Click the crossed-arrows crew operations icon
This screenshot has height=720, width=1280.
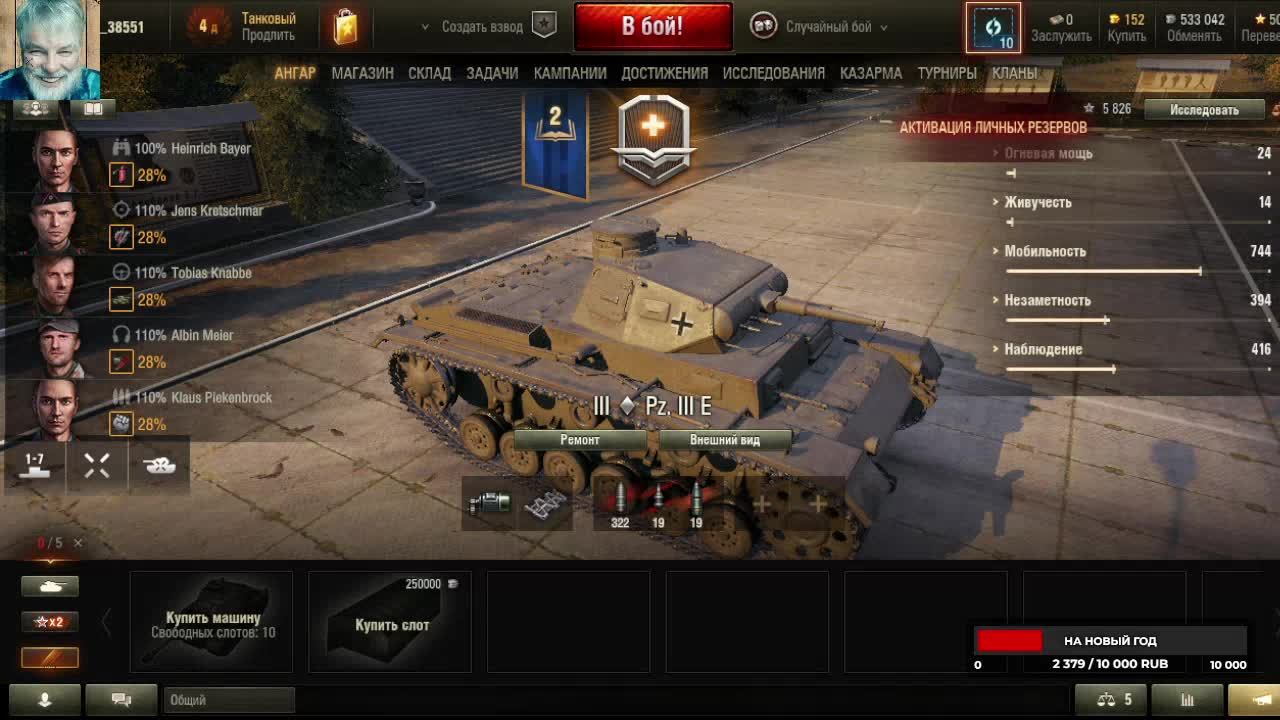97,465
